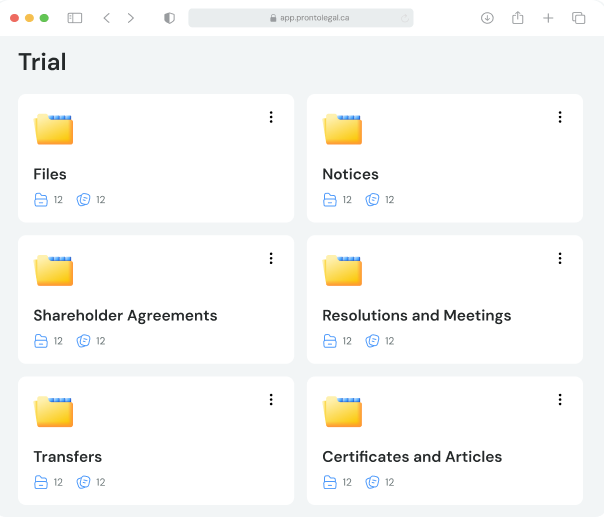Toggle the browser sidebar panel
604x518 pixels.
(75, 18)
